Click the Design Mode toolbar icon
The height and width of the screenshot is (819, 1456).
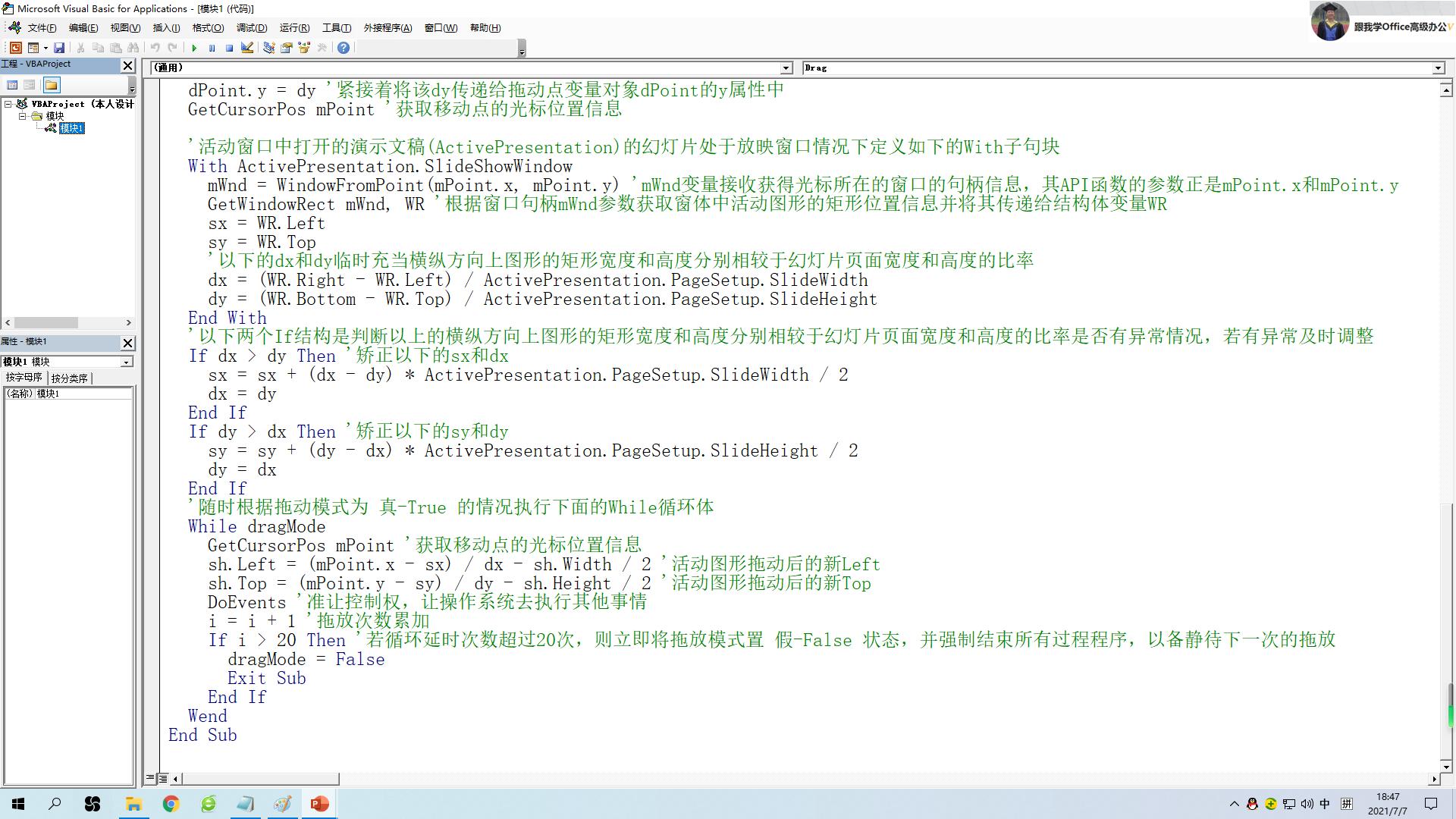247,48
